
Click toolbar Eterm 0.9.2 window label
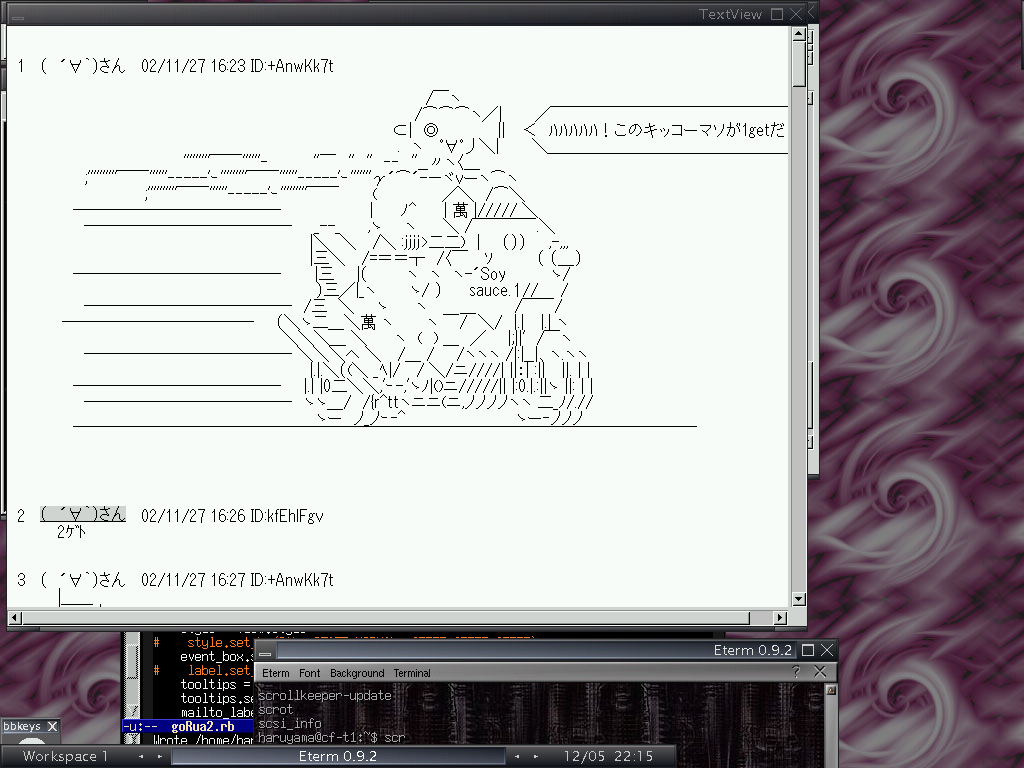pyautogui.click(x=338, y=756)
